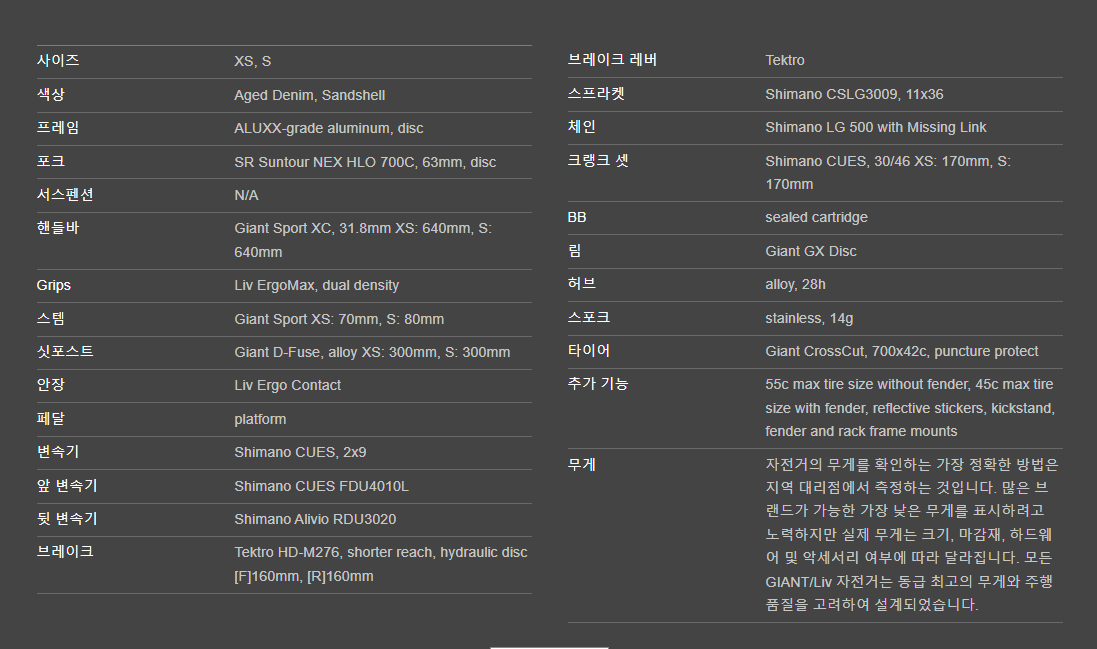Click the 'Liv ErgoMax, dual density' text
The height and width of the screenshot is (649, 1097).
[x=316, y=285]
